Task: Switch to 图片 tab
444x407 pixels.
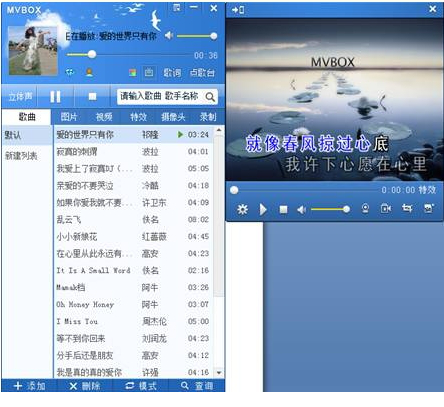Action: [x=69, y=117]
